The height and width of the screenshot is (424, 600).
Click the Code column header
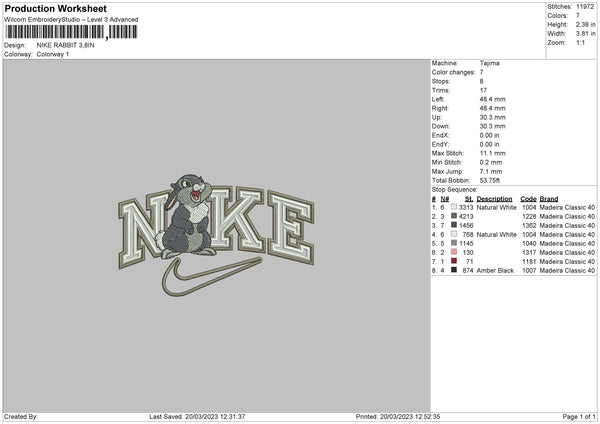tap(528, 199)
